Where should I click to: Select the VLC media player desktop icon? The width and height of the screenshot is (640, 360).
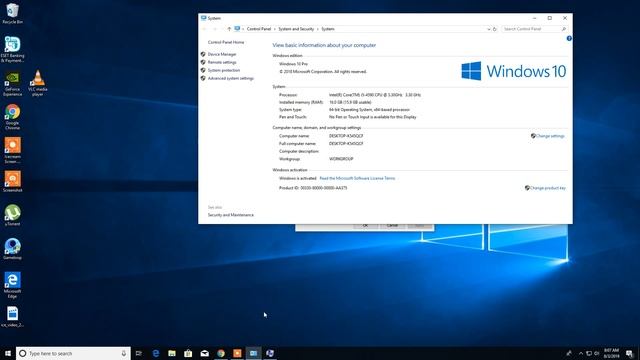click(38, 83)
